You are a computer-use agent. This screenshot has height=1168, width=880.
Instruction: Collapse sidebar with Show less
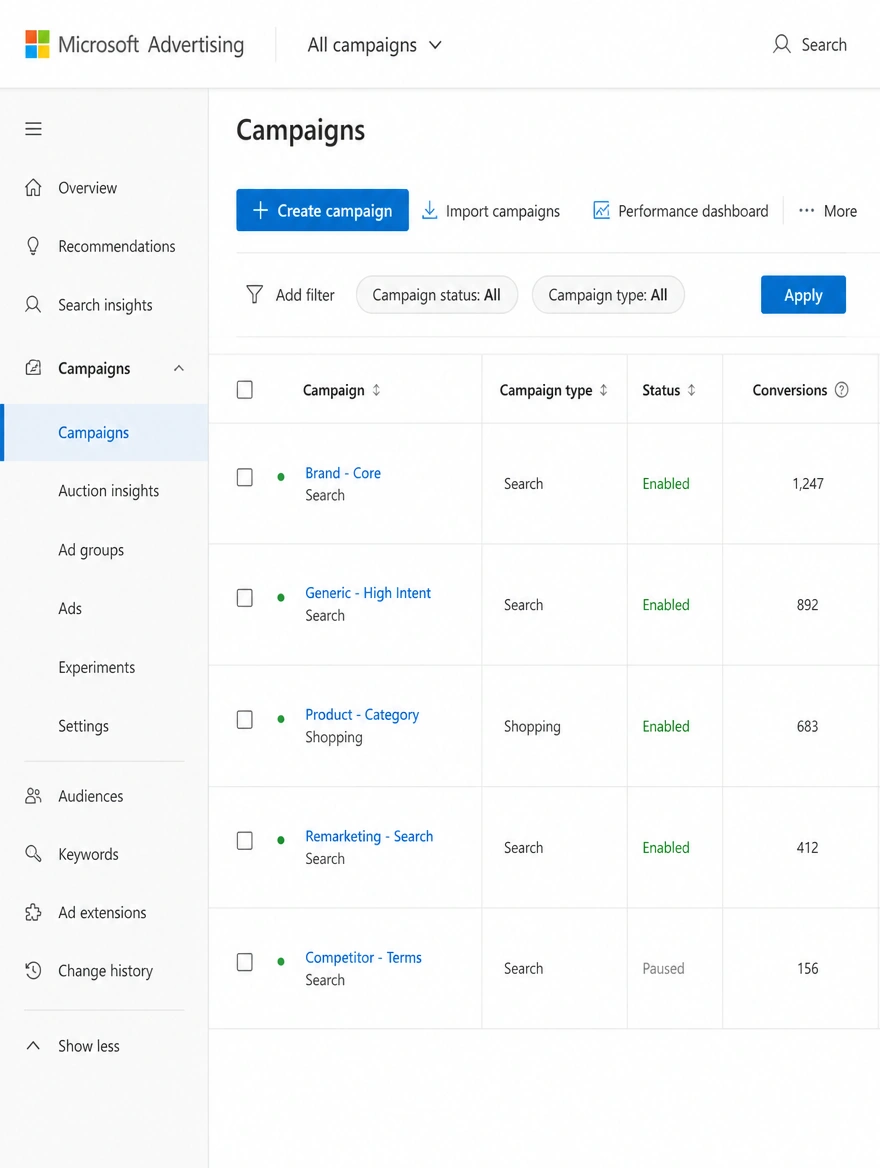(73, 1046)
